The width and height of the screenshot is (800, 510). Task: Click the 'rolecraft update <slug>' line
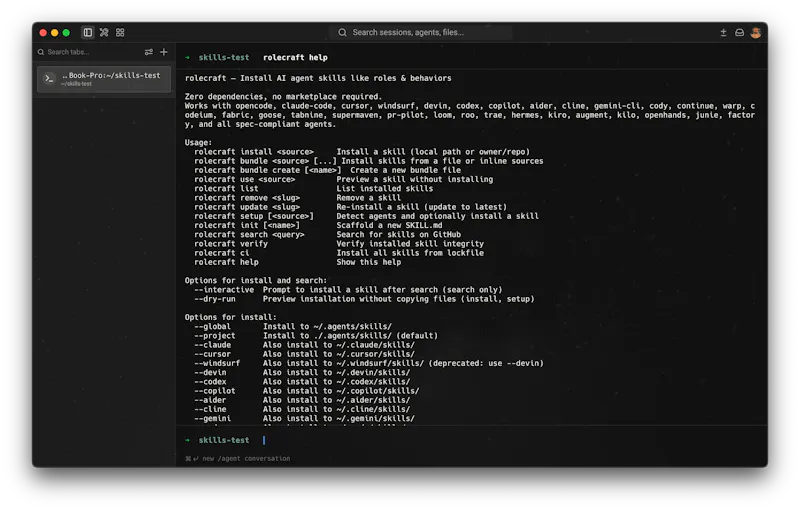point(247,207)
